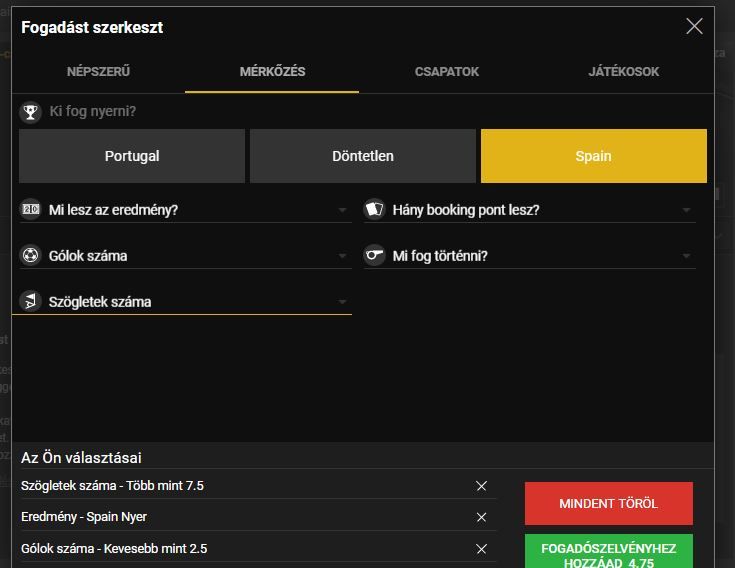The height and width of the screenshot is (568, 735).
Task: Click the whistle icon next to Mi fog történni?
Action: (x=374, y=255)
